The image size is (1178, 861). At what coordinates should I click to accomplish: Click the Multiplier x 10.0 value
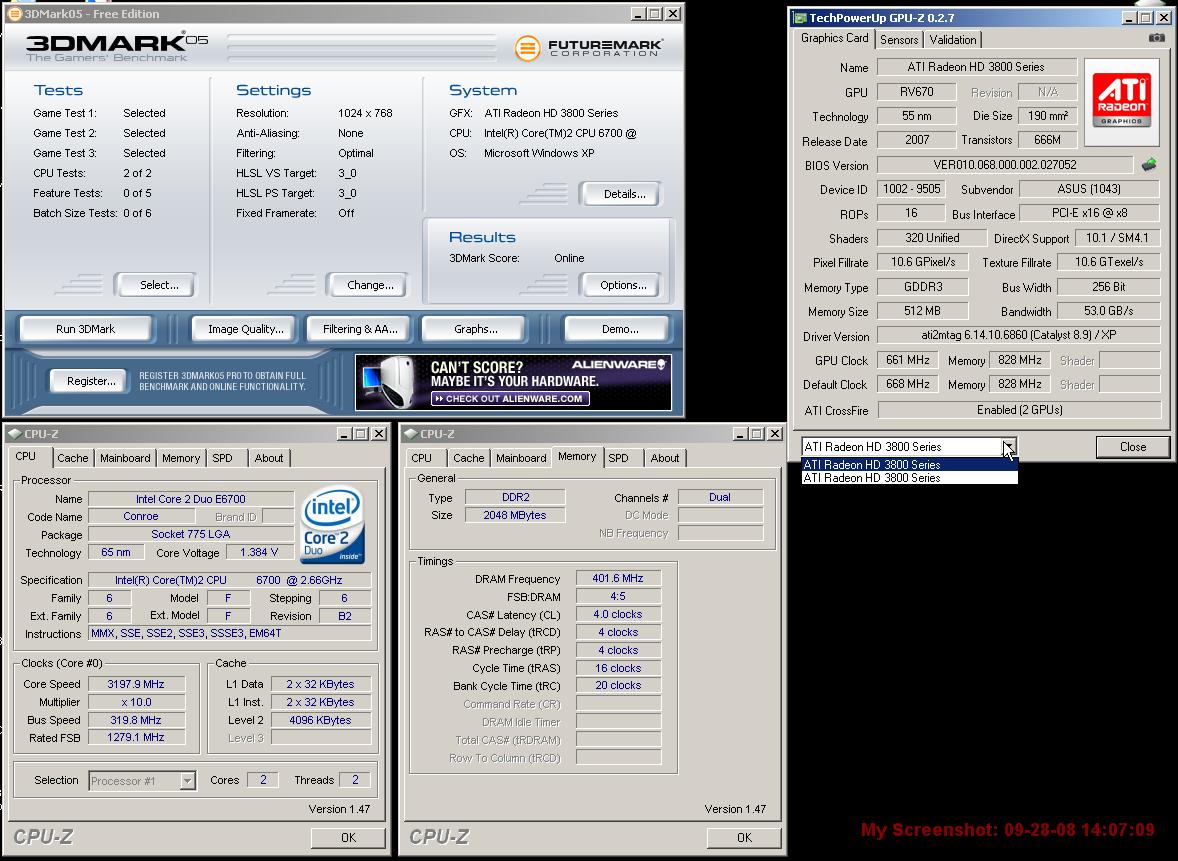136,702
